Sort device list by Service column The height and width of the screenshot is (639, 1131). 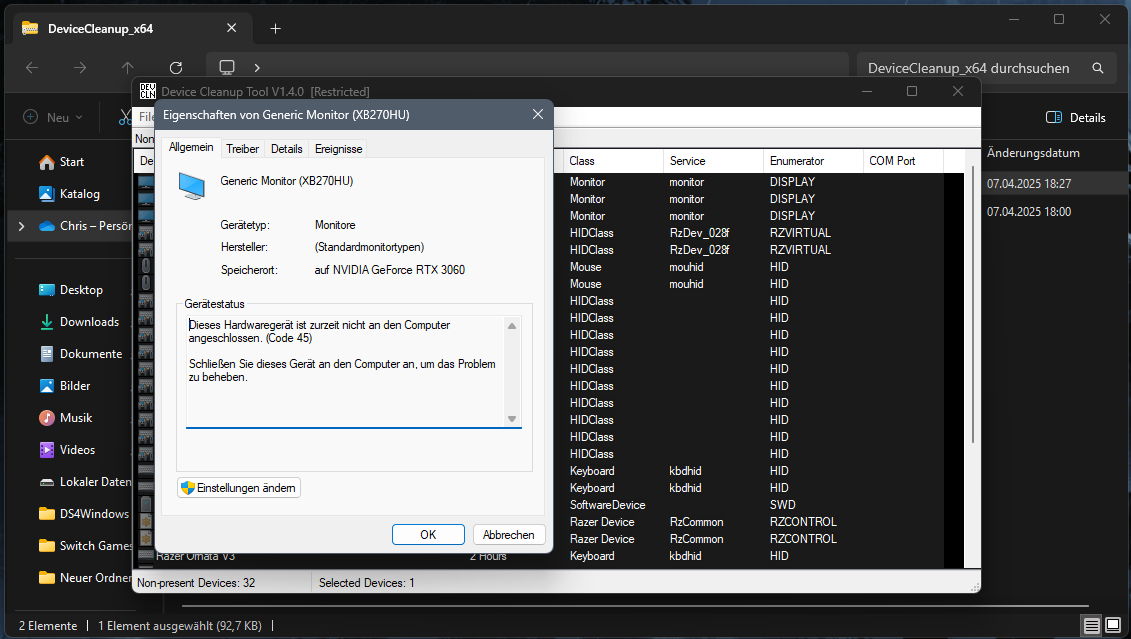click(713, 161)
